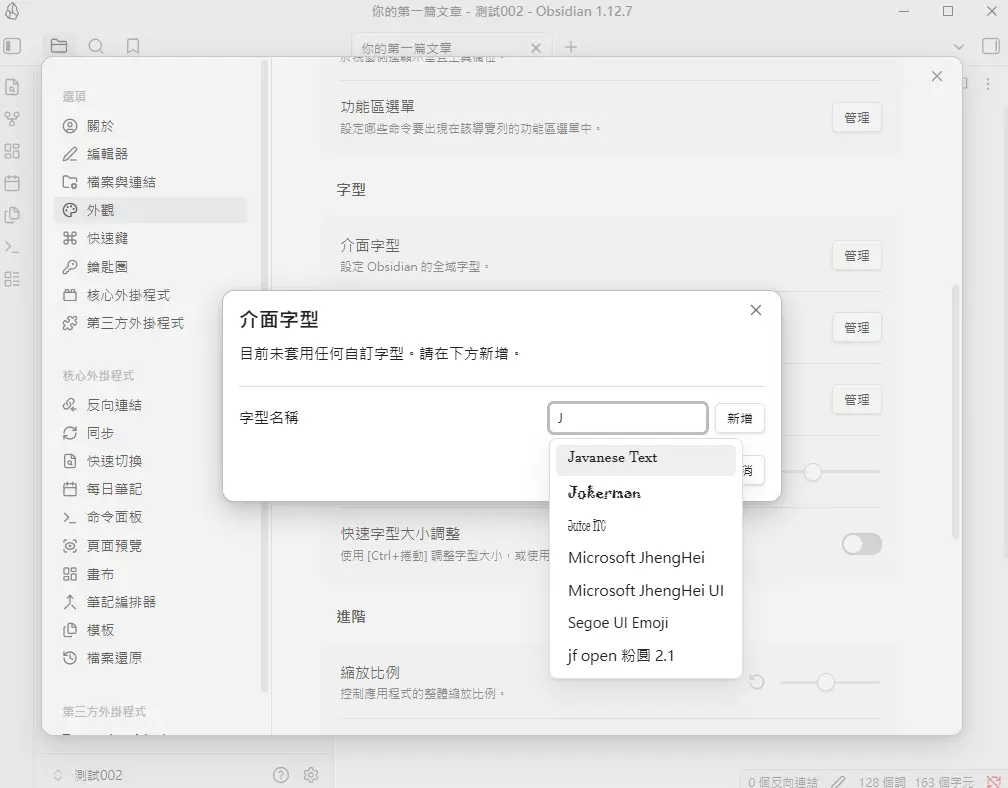Open the command palette ribbon icon

point(12,247)
